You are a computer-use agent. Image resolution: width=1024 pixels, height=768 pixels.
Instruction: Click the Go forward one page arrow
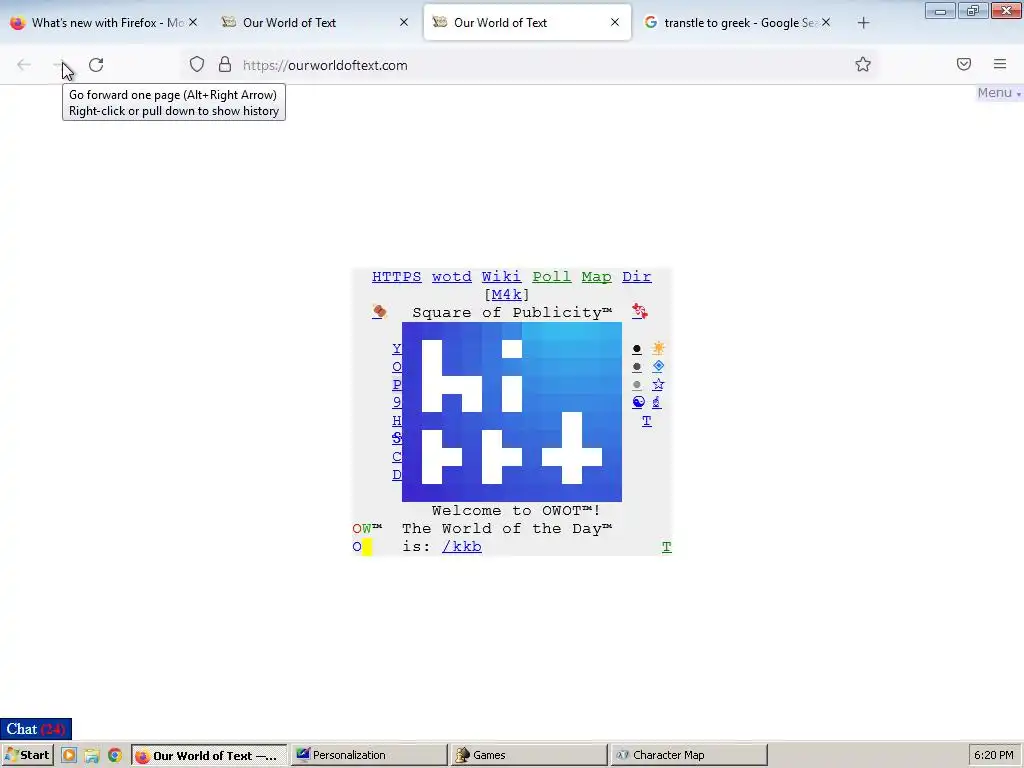click(x=59, y=65)
